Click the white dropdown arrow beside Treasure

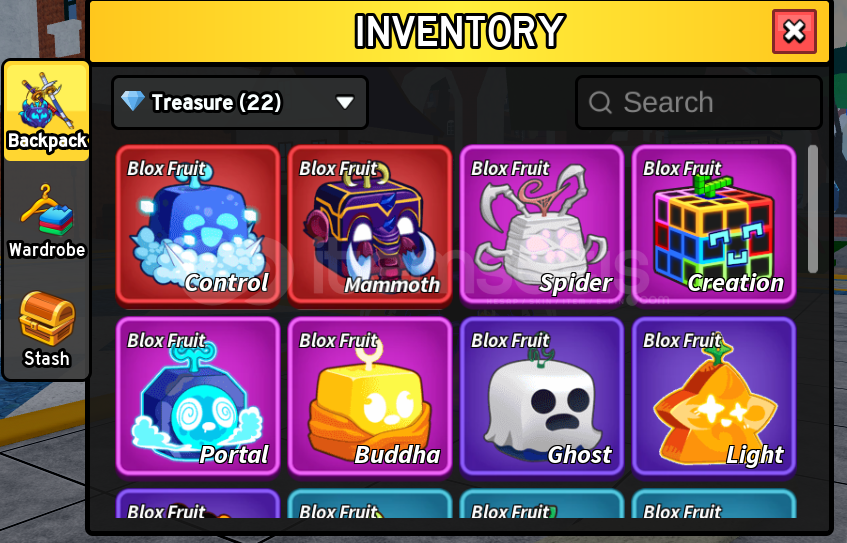[345, 102]
